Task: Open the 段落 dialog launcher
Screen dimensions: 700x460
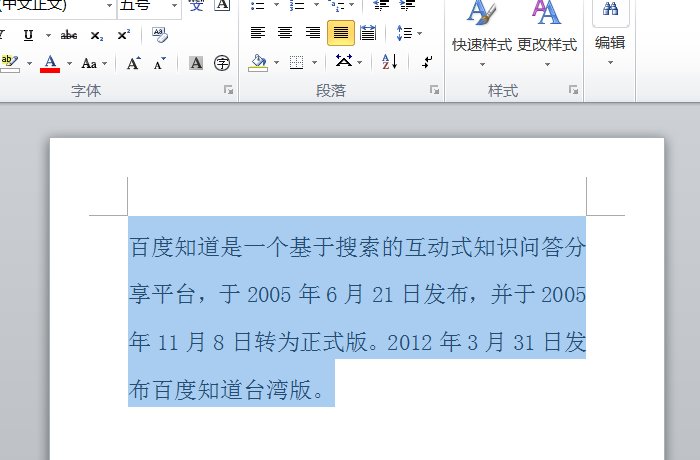Action: click(x=434, y=90)
